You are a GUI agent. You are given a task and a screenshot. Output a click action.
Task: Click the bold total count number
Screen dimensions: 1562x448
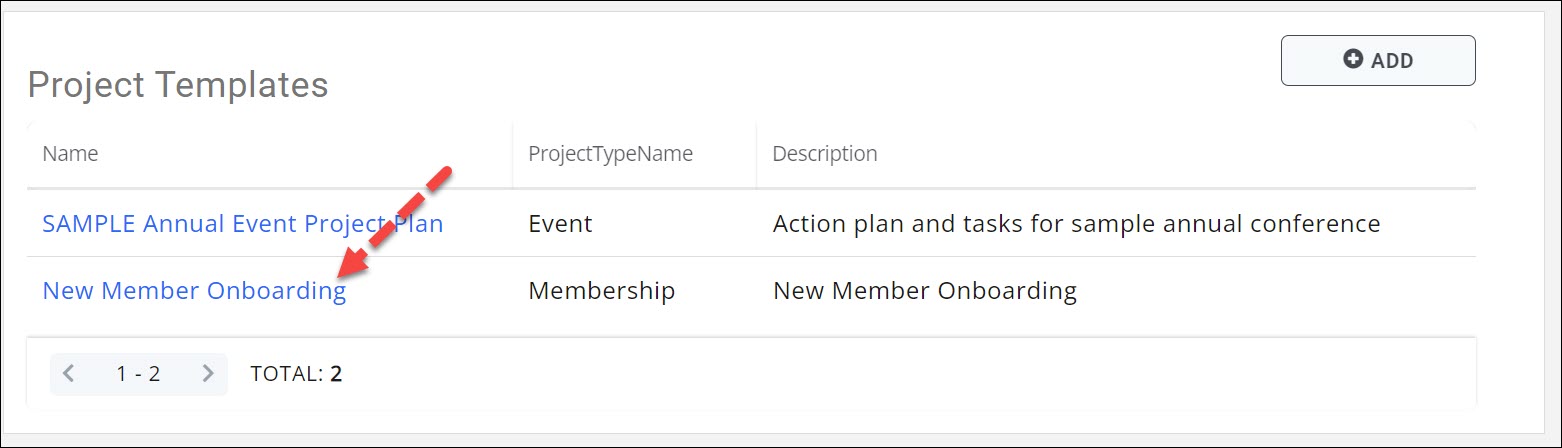(337, 374)
